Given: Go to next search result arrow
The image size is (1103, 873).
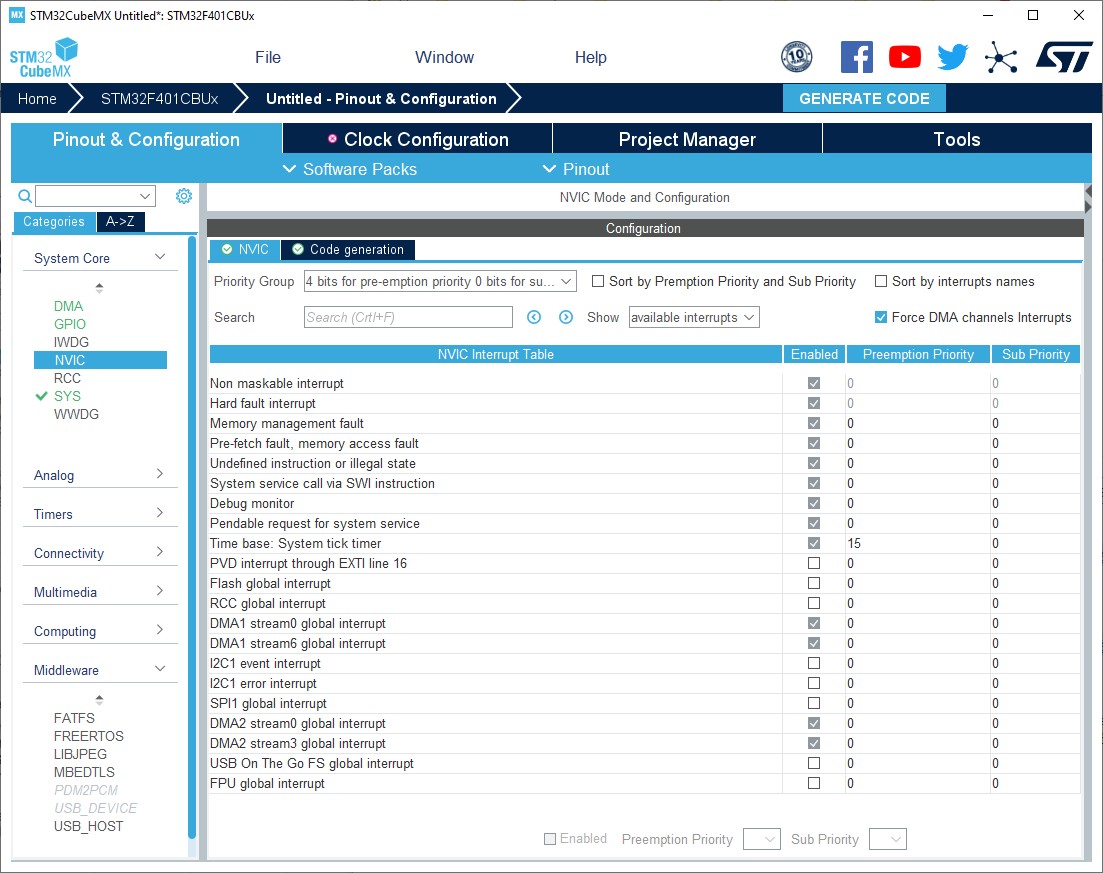Looking at the screenshot, I should pos(566,317).
